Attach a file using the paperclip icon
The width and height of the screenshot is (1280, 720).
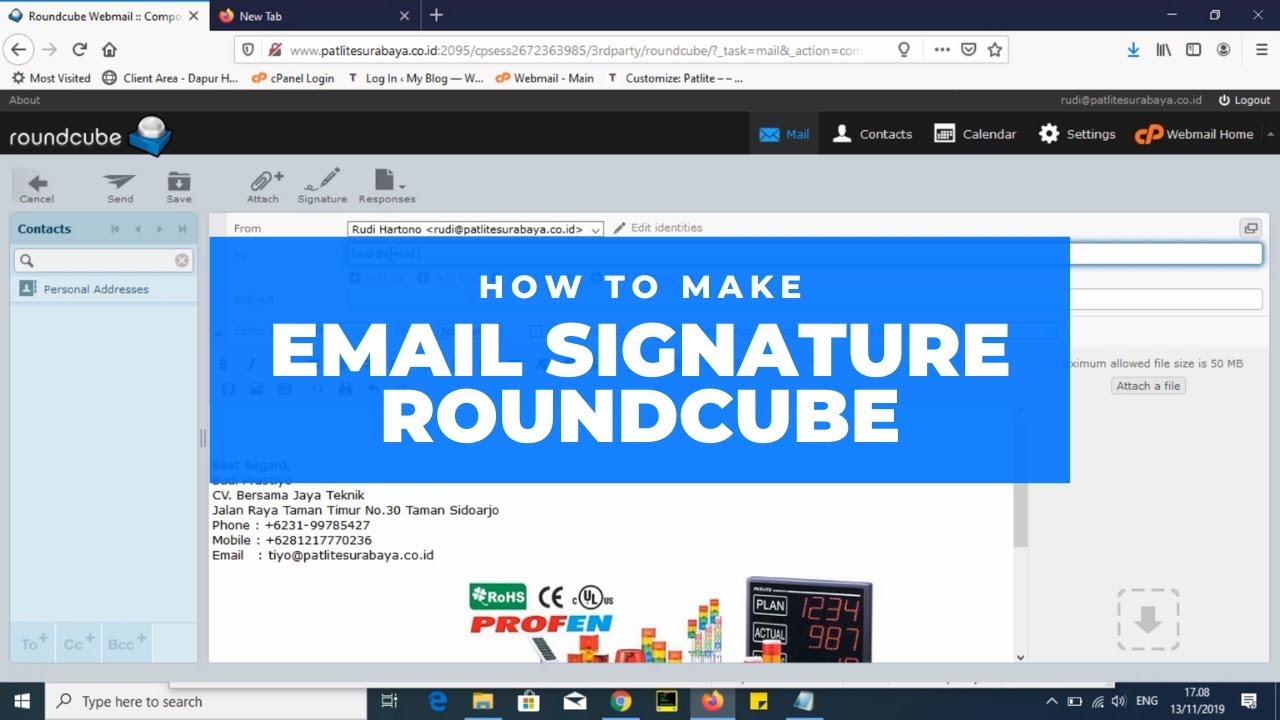(264, 186)
